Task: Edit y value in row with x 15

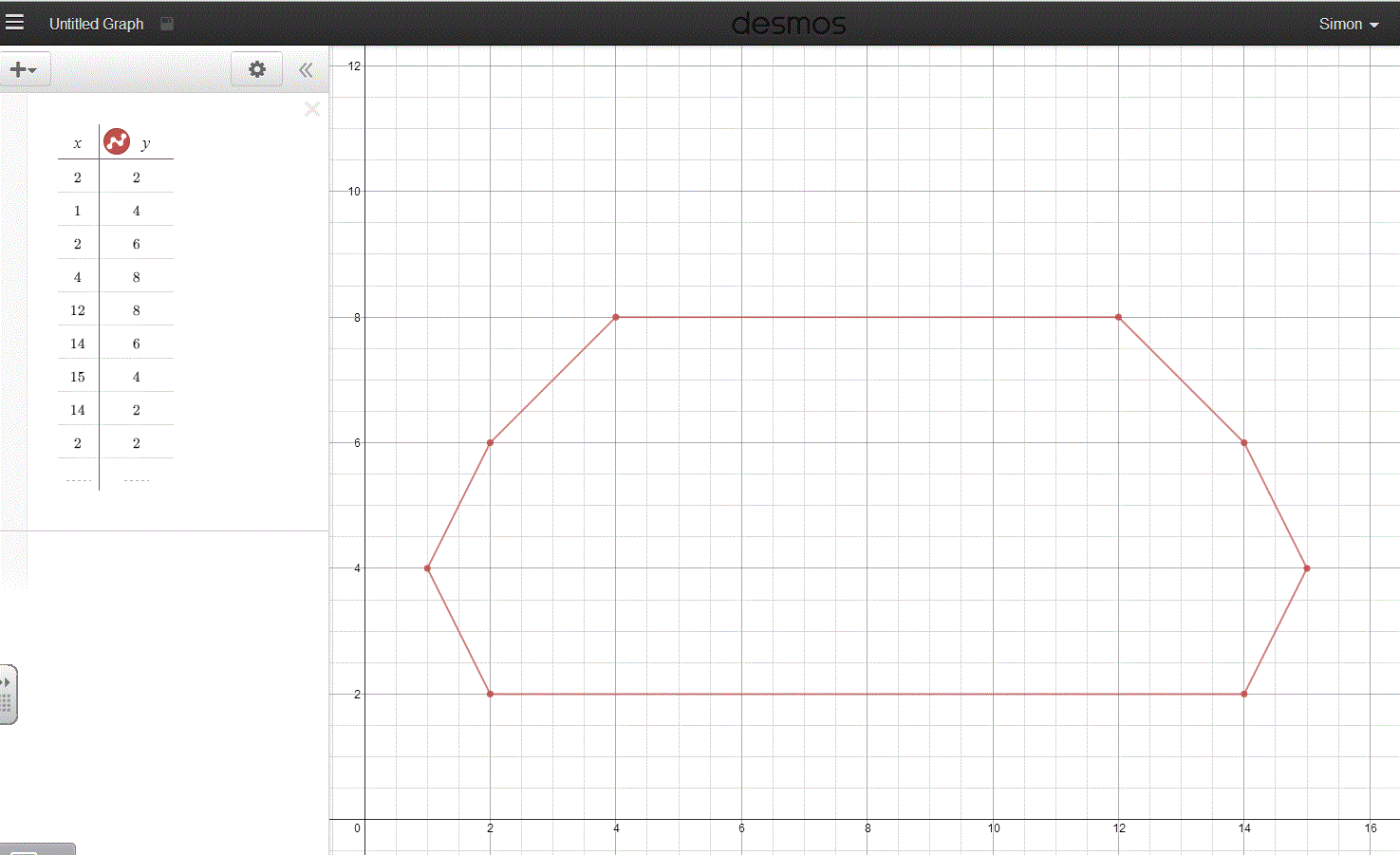Action: 137,377
